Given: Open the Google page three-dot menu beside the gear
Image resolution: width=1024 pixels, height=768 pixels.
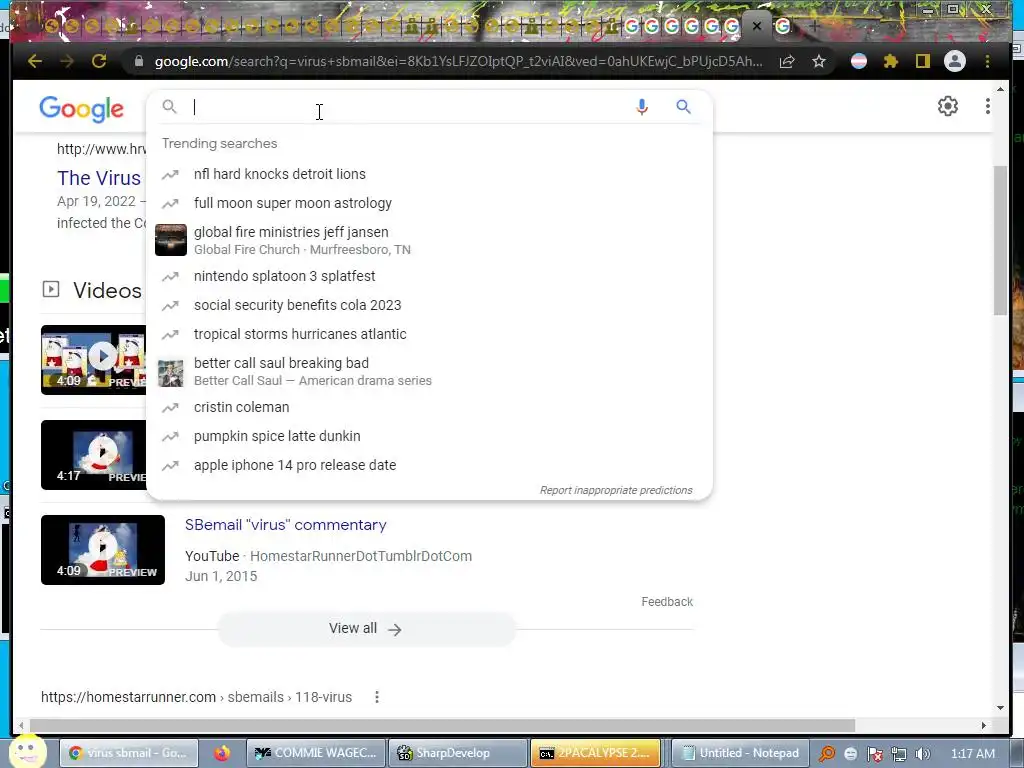Looking at the screenshot, I should [x=987, y=106].
